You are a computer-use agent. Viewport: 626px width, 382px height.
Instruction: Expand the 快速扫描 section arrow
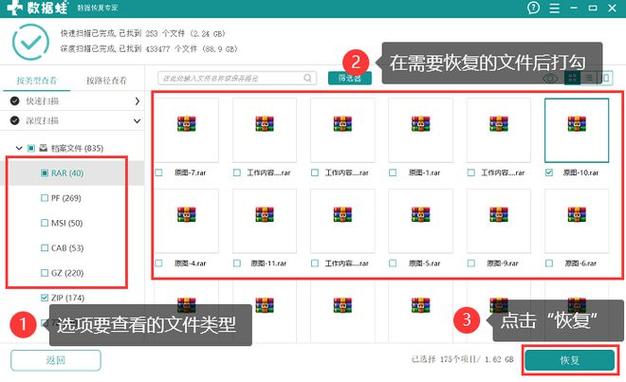point(137,101)
